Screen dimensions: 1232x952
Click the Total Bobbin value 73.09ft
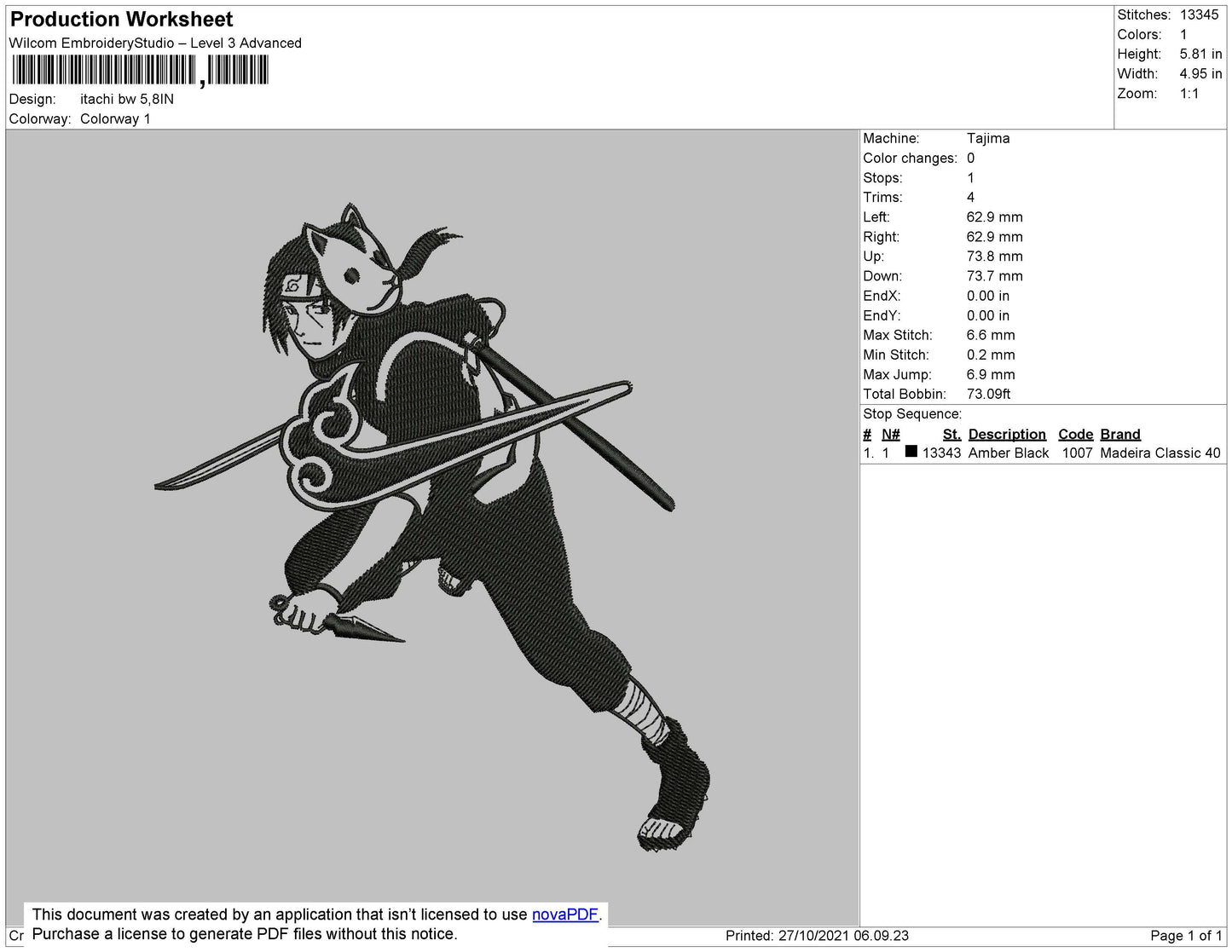(988, 394)
